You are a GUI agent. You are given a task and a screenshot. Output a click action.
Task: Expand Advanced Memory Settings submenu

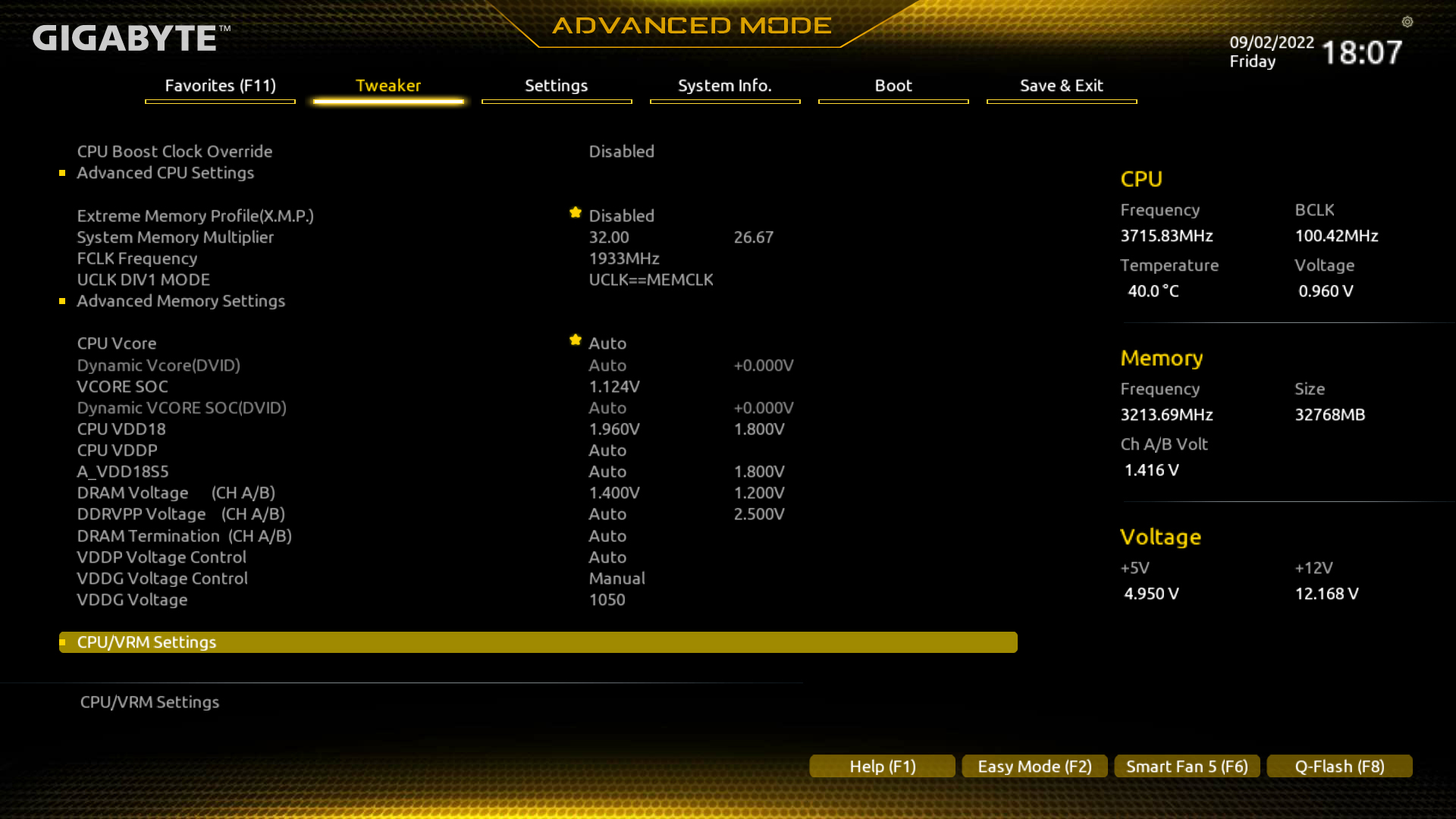[180, 301]
